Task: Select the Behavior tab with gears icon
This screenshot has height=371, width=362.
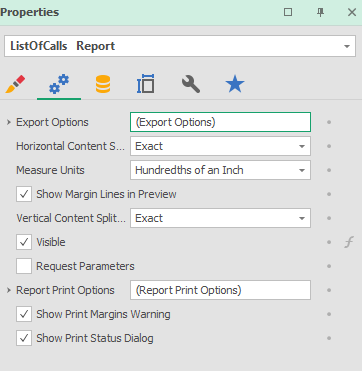Action: pos(59,84)
